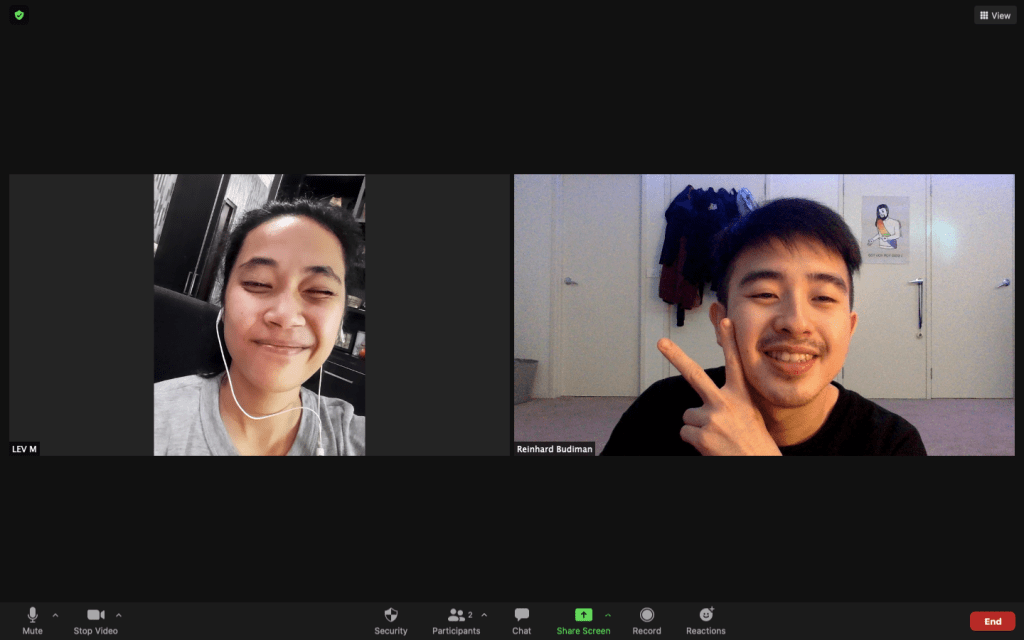Toggle camera off with Stop Video
The width and height of the screenshot is (1024, 640).
click(x=95, y=615)
